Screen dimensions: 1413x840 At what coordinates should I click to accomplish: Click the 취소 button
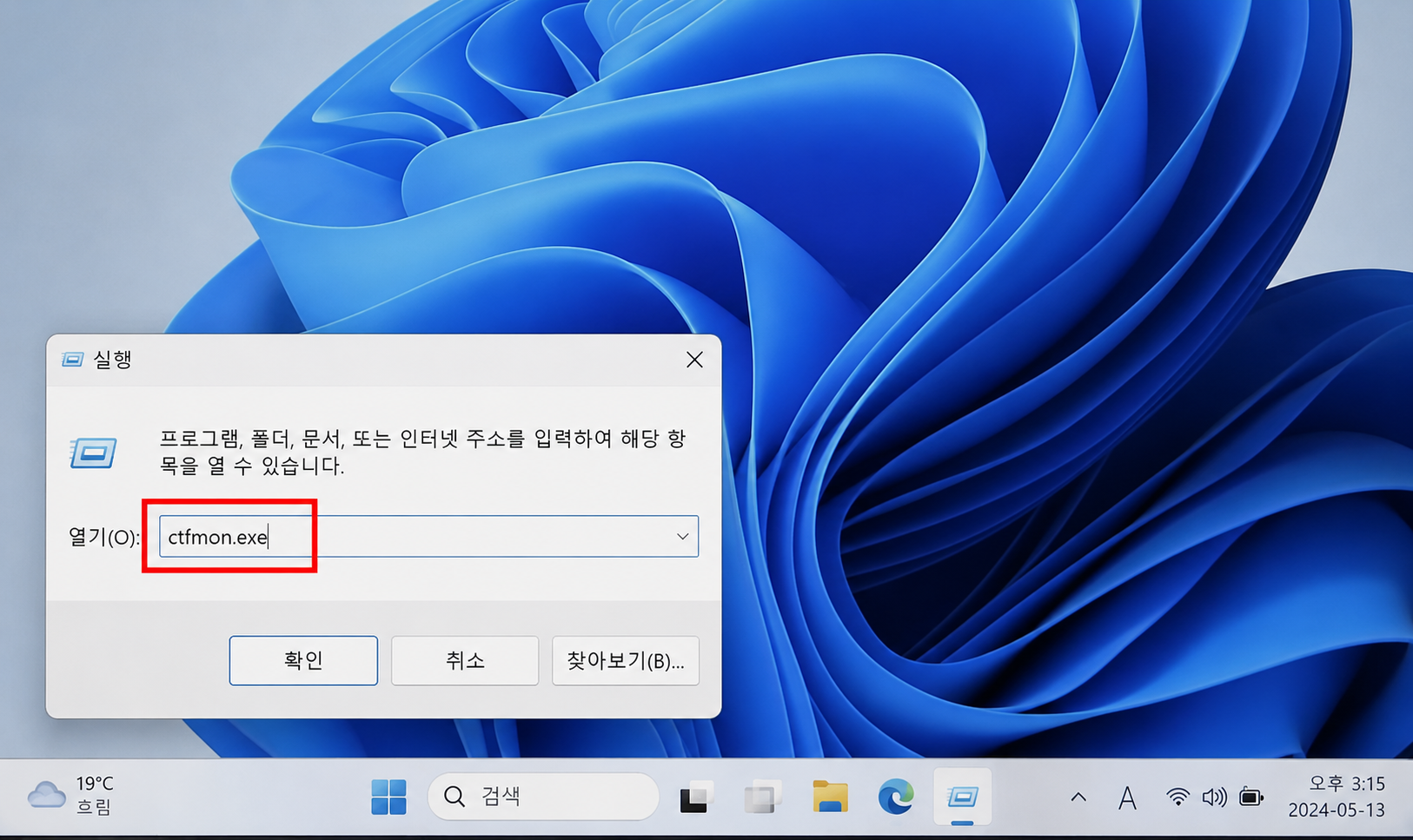point(465,660)
